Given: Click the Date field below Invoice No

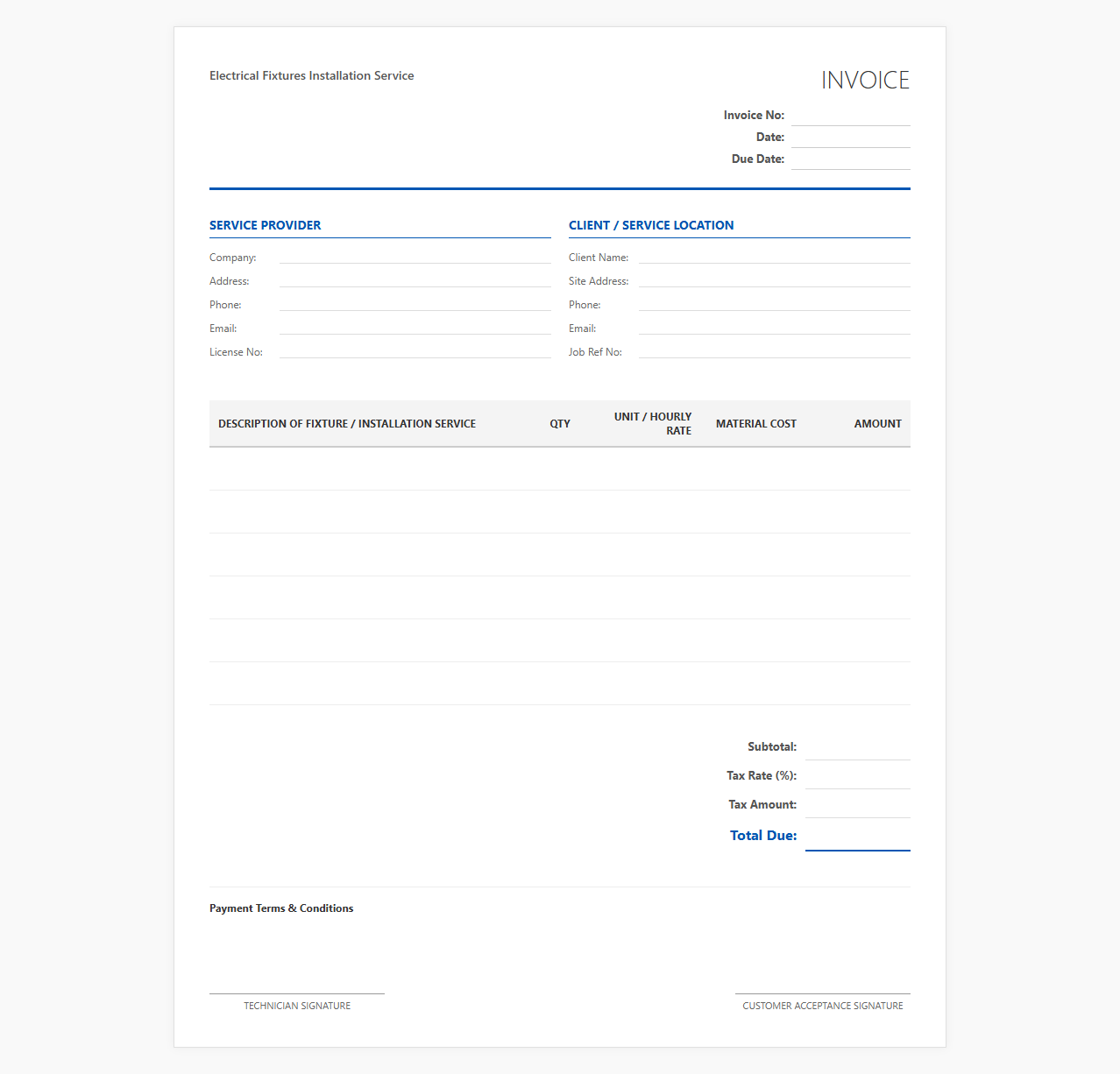Looking at the screenshot, I should [850, 138].
